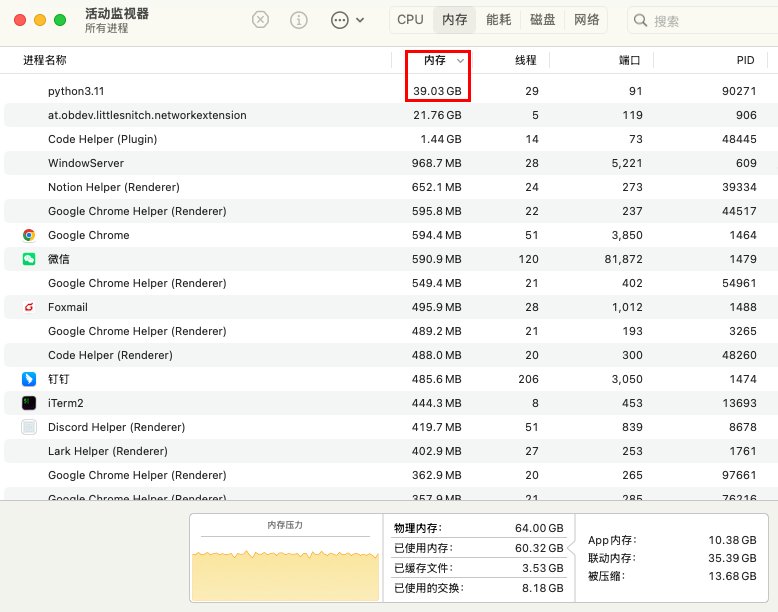This screenshot has height=612, width=778.
Task: Select the WindowServer process row
Action: pos(389,163)
